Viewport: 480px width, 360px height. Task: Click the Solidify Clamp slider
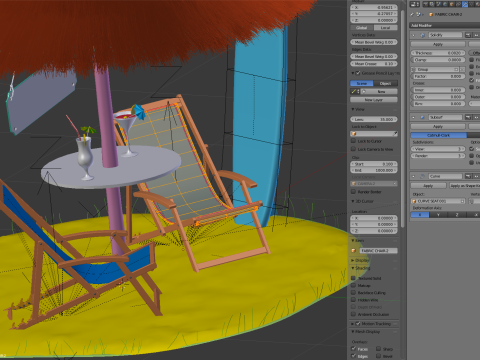pyautogui.click(x=438, y=60)
